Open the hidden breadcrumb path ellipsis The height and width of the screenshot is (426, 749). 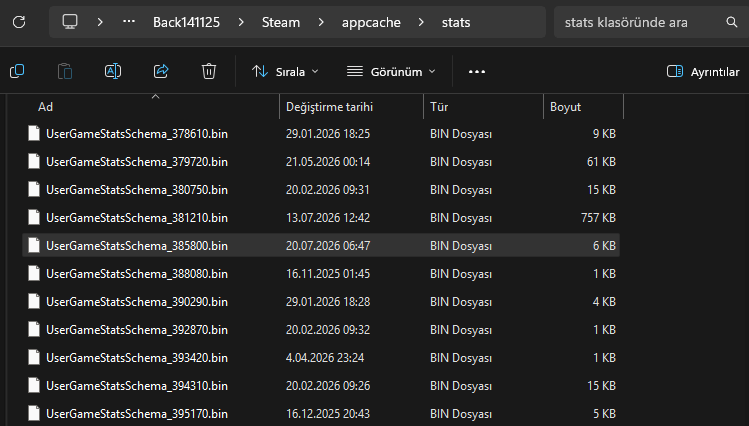point(128,21)
